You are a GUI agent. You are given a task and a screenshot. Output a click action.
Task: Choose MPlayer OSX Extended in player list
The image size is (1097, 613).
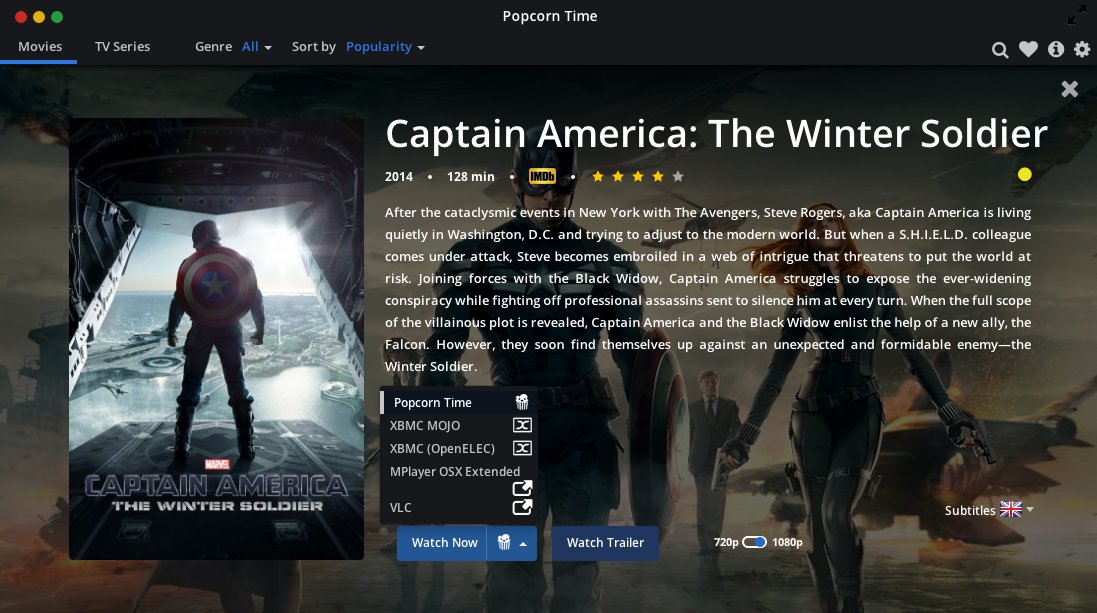[459, 479]
